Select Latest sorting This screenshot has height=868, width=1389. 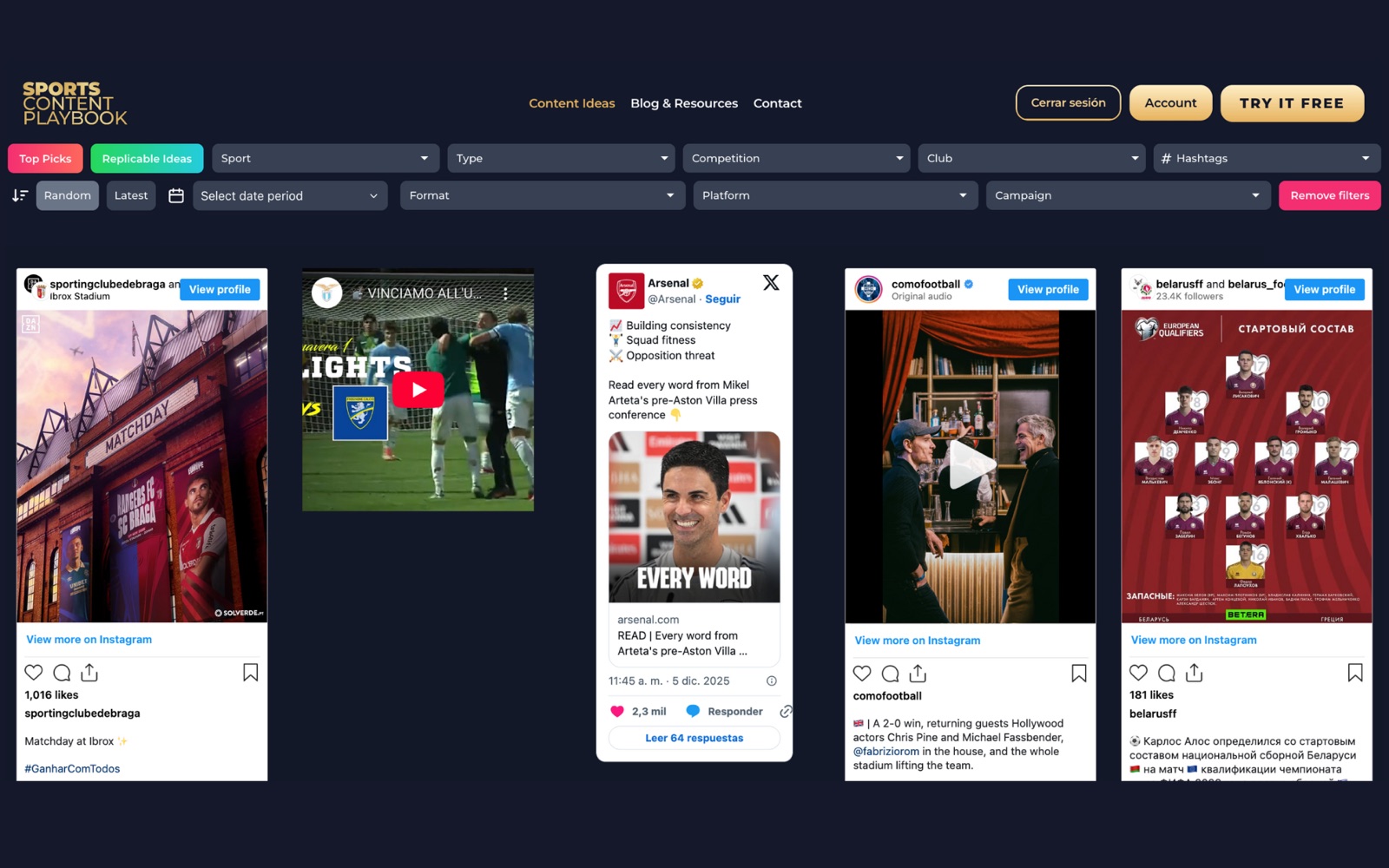pyautogui.click(x=131, y=195)
